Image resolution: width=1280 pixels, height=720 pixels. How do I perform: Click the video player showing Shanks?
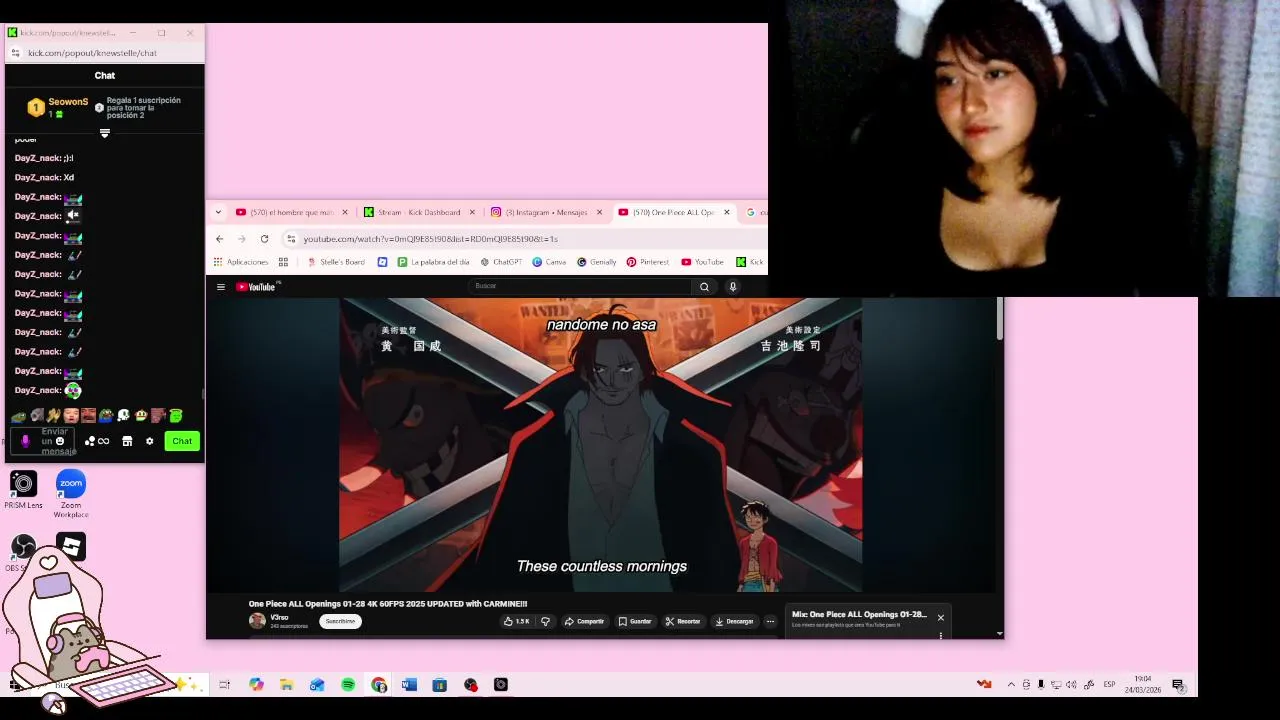pyautogui.click(x=601, y=445)
